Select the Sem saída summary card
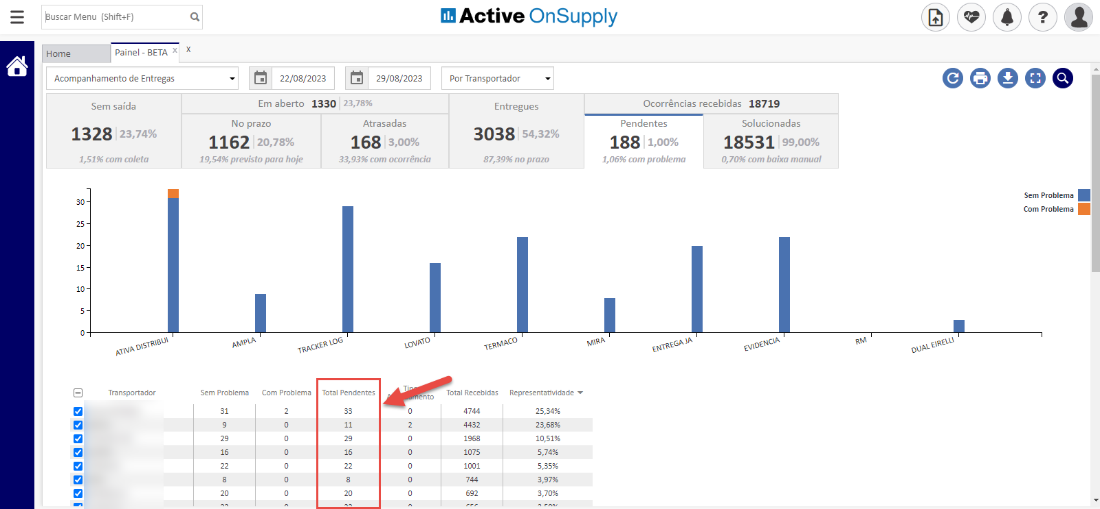Image resolution: width=1100 pixels, height=509 pixels. [114, 131]
